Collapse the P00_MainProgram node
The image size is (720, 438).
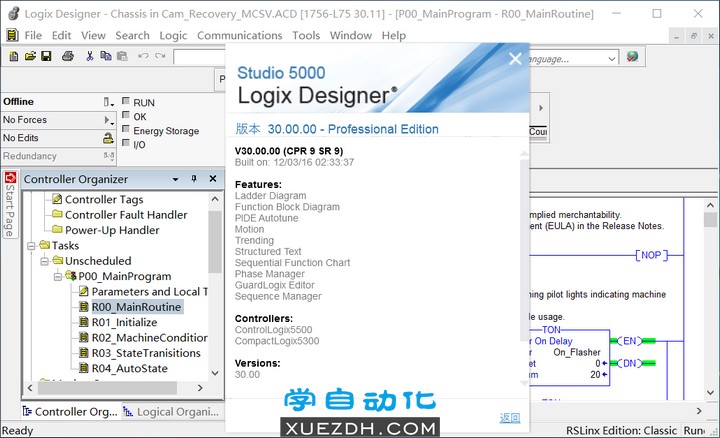pyautogui.click(x=57, y=276)
